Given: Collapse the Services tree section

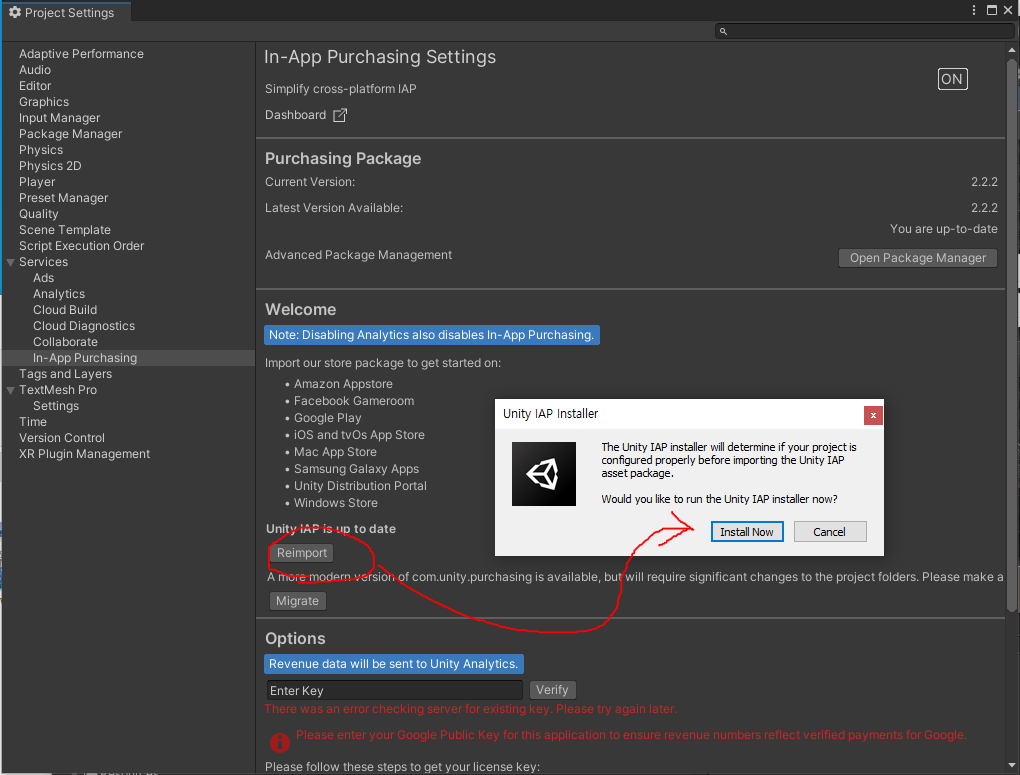Looking at the screenshot, I should coord(10,262).
